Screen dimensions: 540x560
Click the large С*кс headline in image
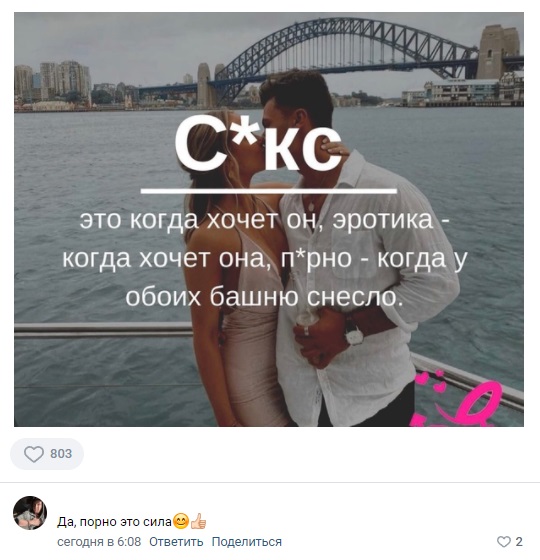[x=258, y=143]
